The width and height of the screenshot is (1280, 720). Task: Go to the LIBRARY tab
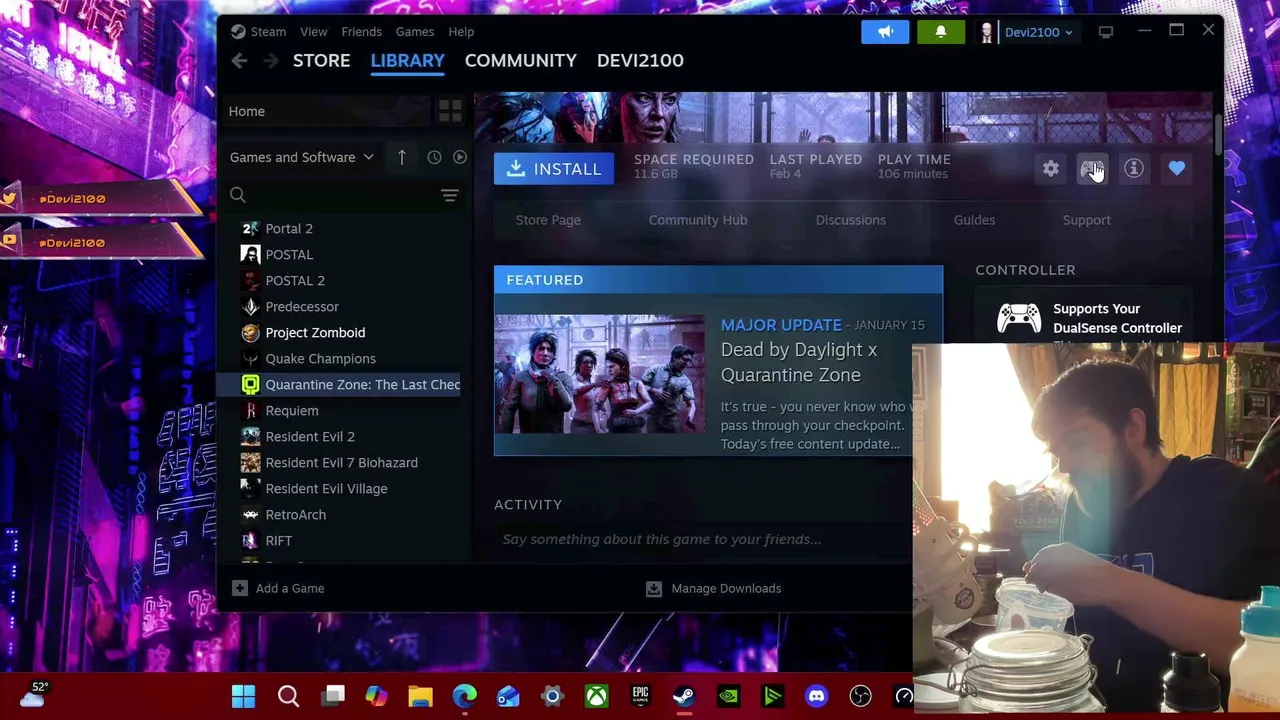[x=408, y=60]
